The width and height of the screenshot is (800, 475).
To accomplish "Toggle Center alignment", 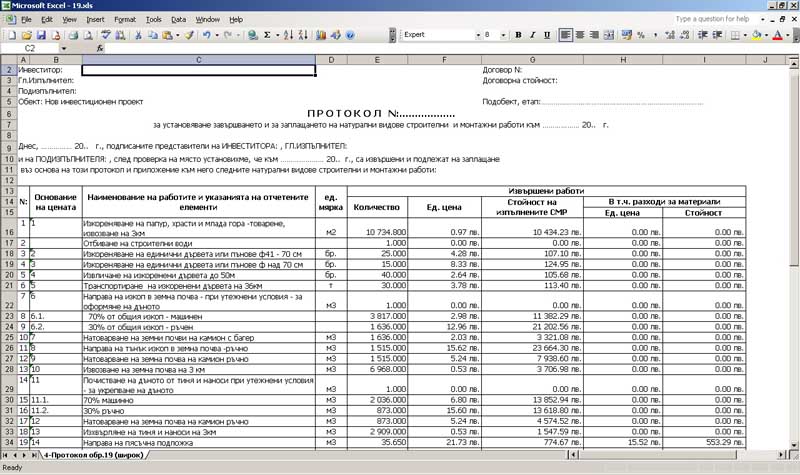I will 580,35.
